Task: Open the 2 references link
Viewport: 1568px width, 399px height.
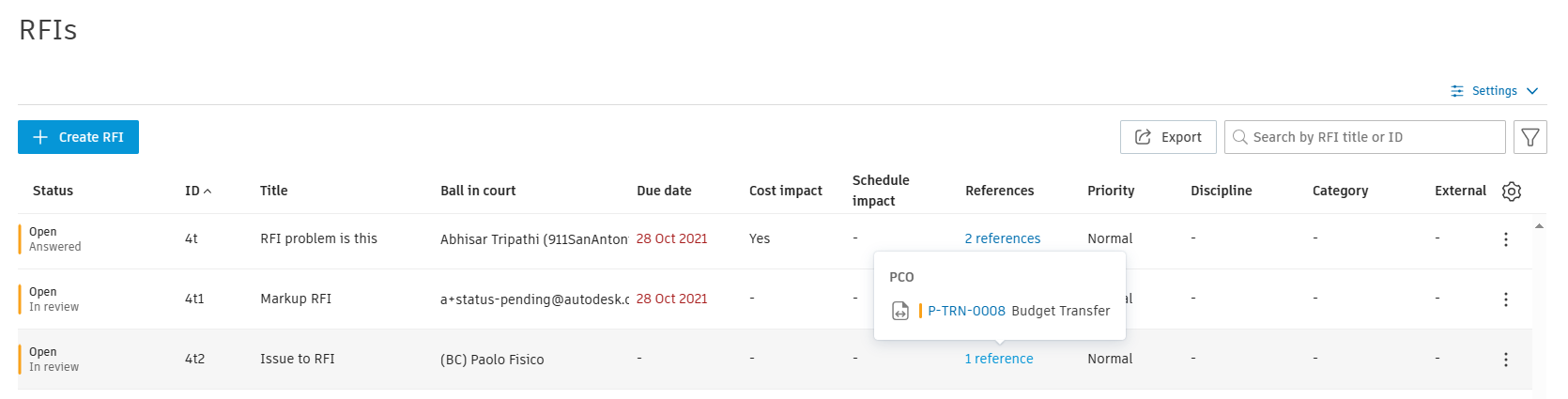Action: [x=1002, y=238]
